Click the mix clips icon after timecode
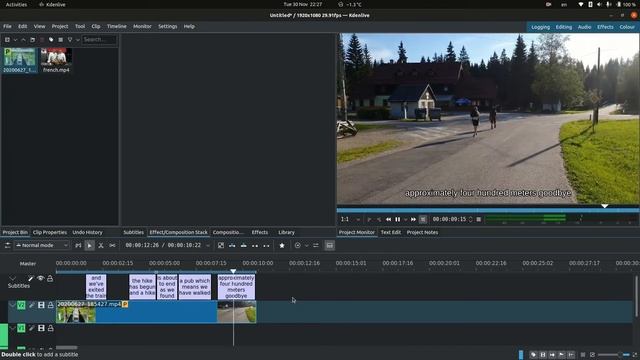This screenshot has height=360, width=640. pos(221,245)
